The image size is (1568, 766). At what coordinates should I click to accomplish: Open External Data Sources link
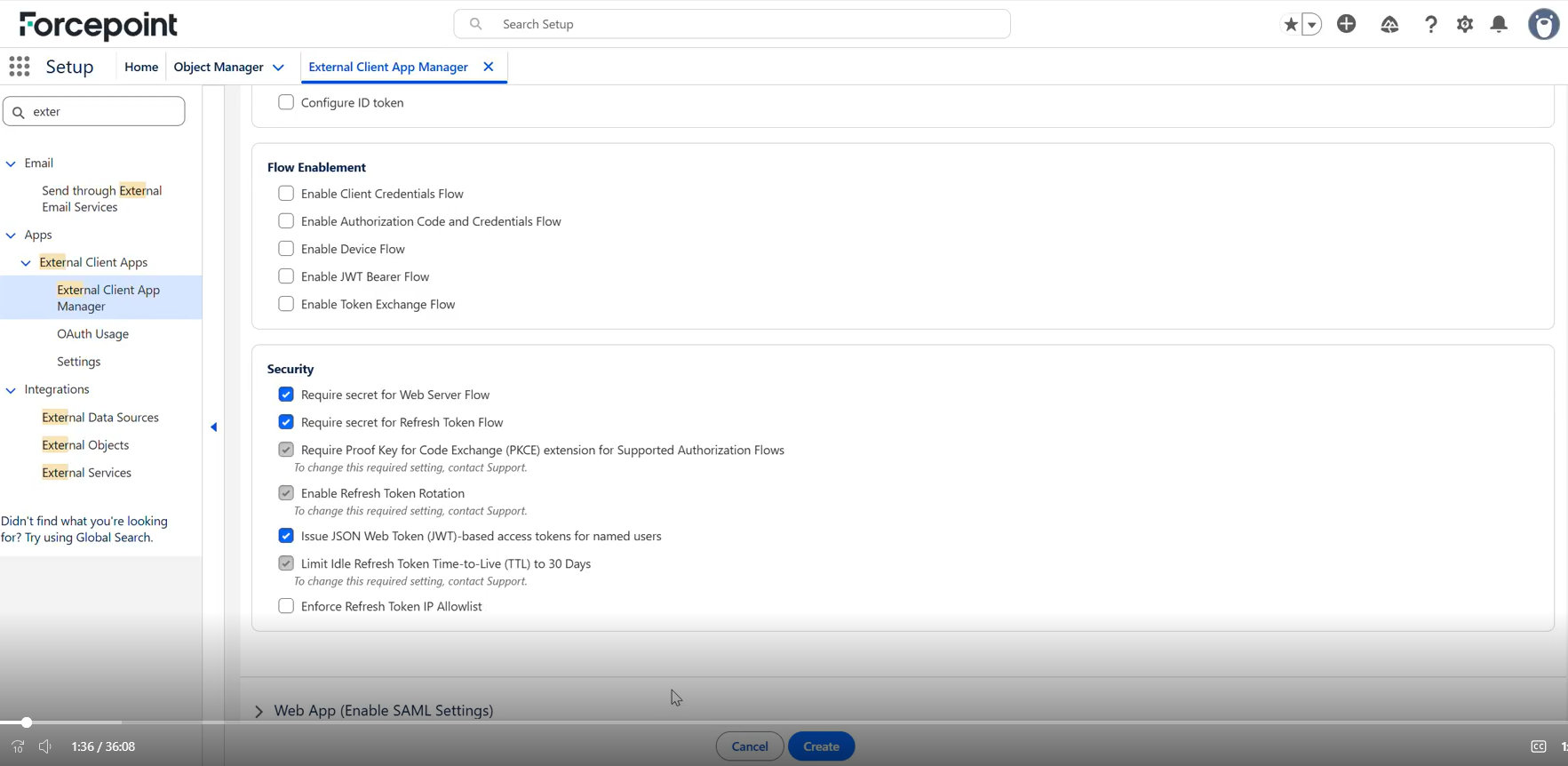point(100,418)
